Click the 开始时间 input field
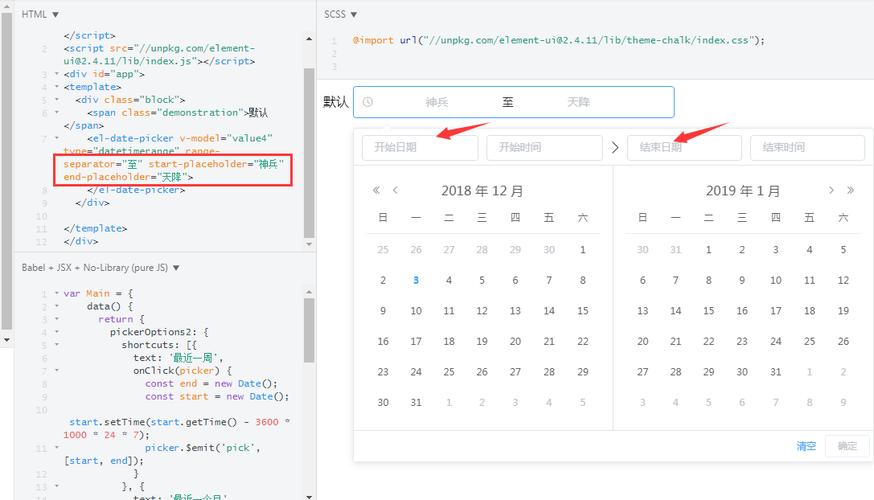This screenshot has width=874, height=500. coord(544,148)
